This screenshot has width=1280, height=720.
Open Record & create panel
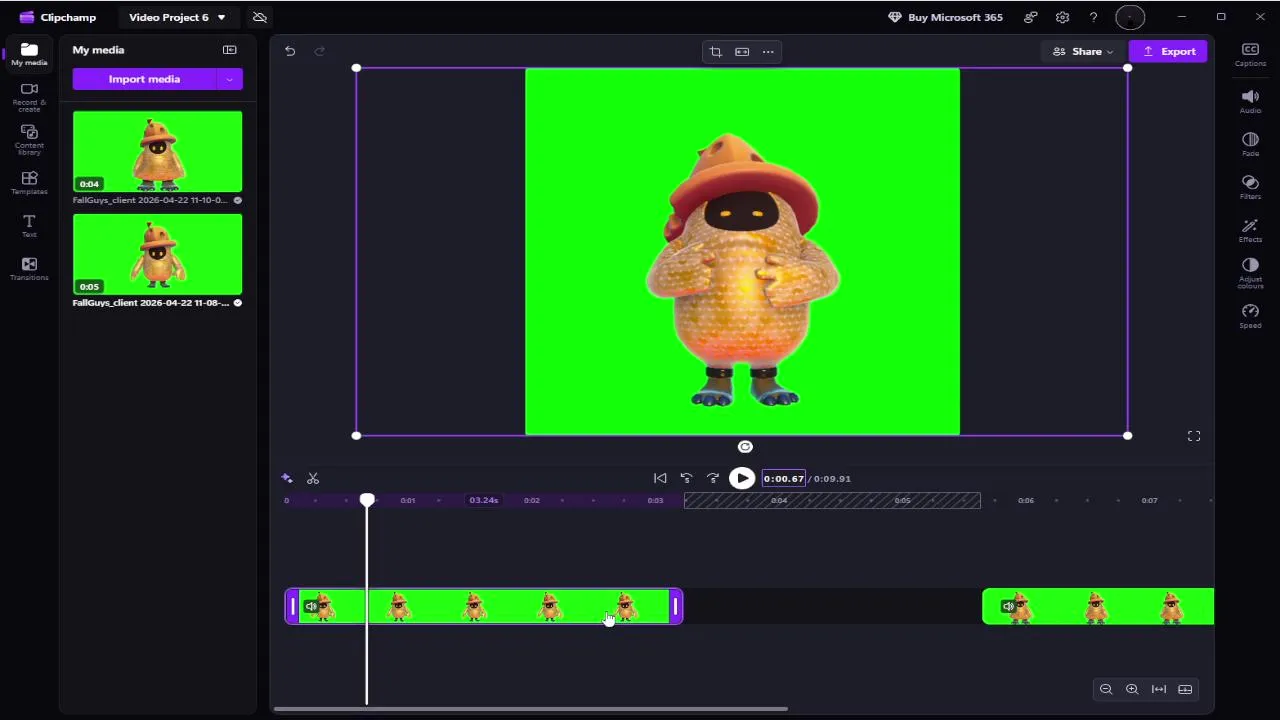[29, 97]
